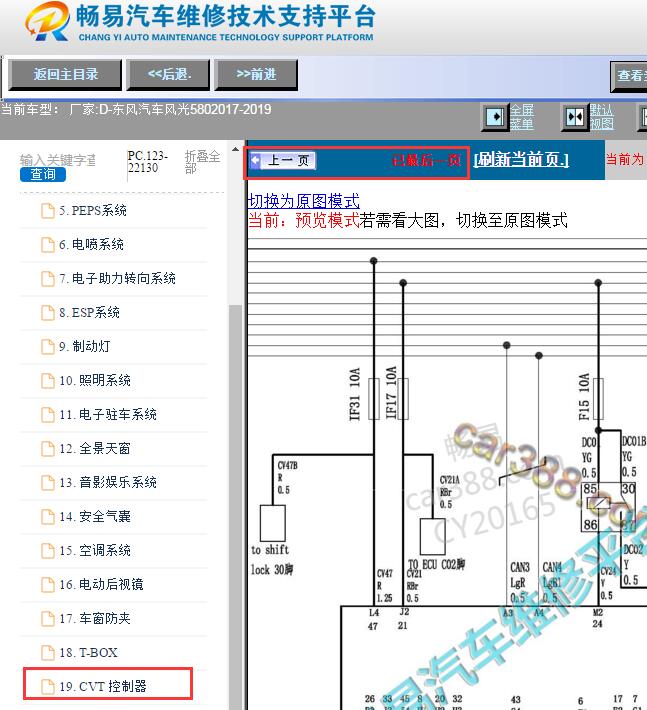Click document icon beside CVT 控制器
The height and width of the screenshot is (710, 647).
click(x=48, y=686)
